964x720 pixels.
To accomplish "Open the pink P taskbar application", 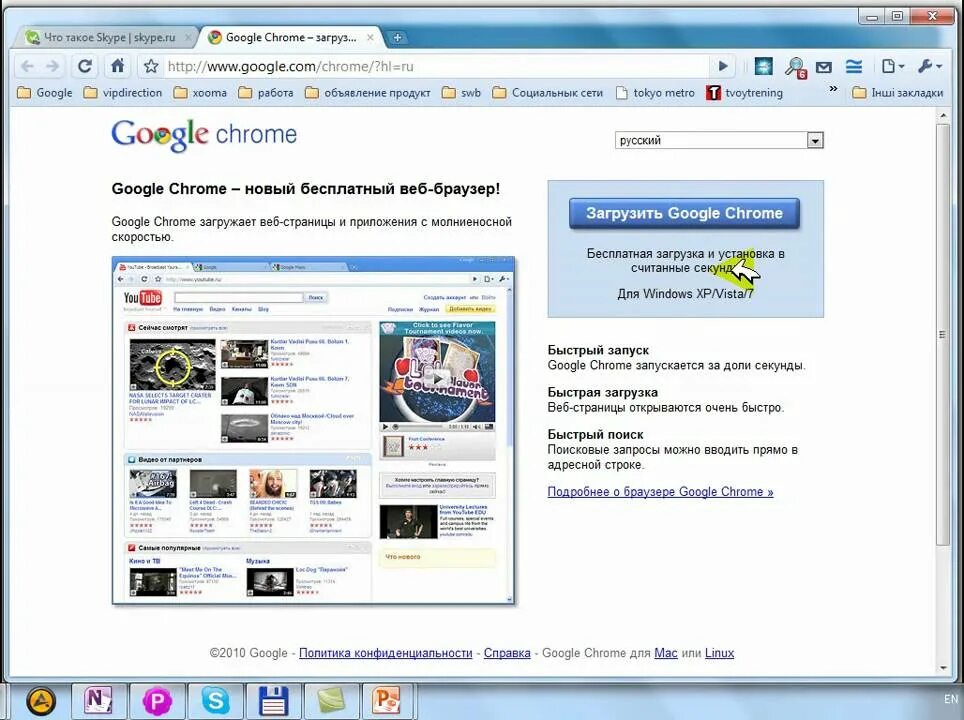I will 157,701.
